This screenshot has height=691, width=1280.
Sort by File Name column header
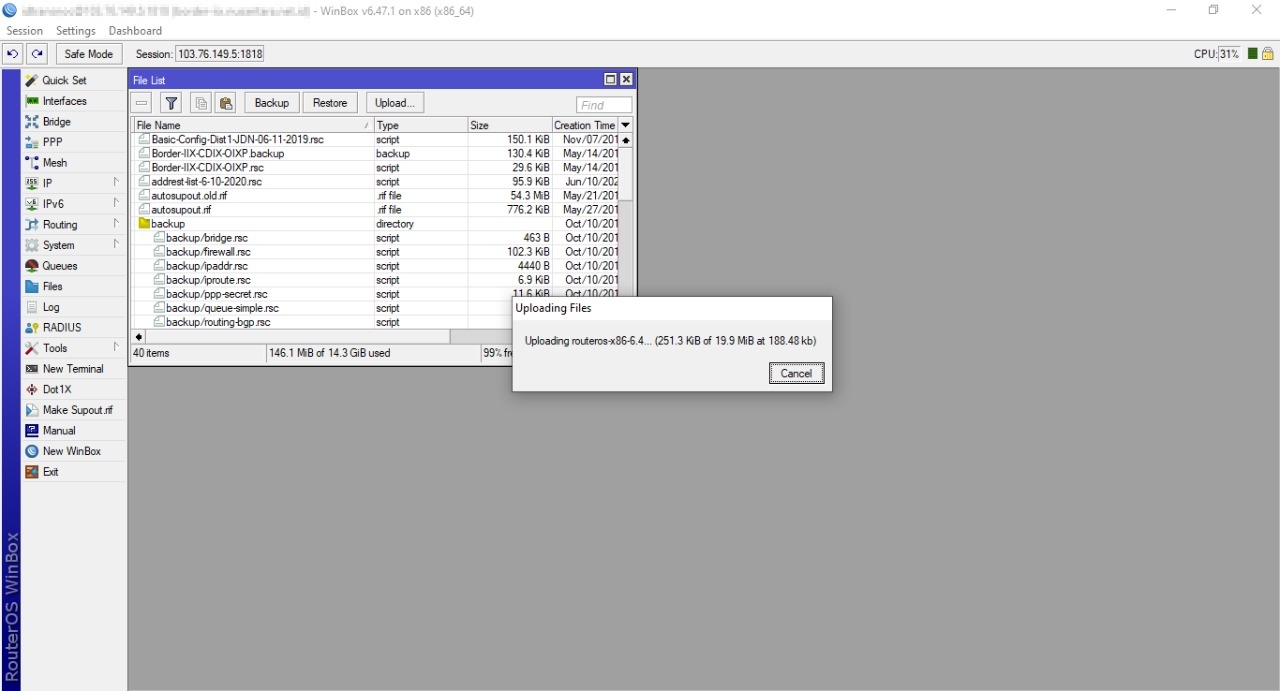(253, 125)
